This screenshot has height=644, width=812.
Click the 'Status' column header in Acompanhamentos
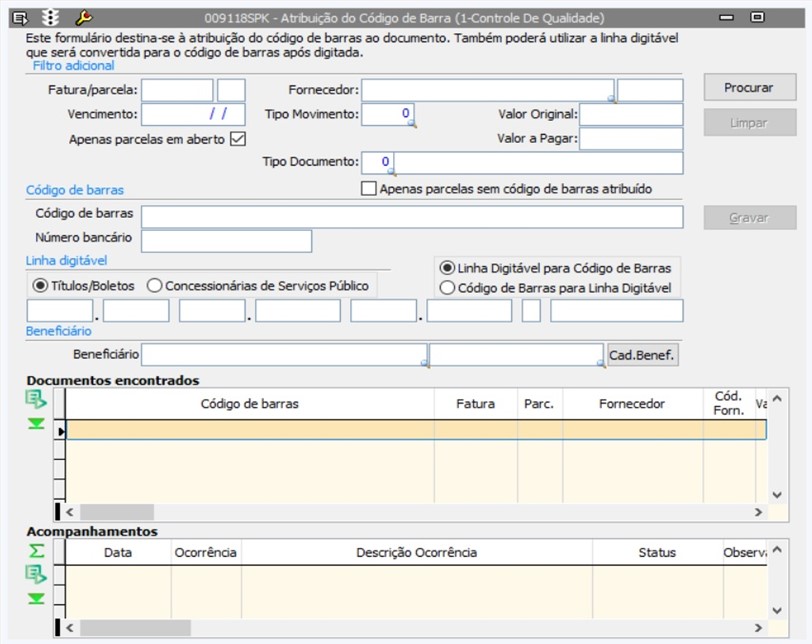pyautogui.click(x=657, y=552)
